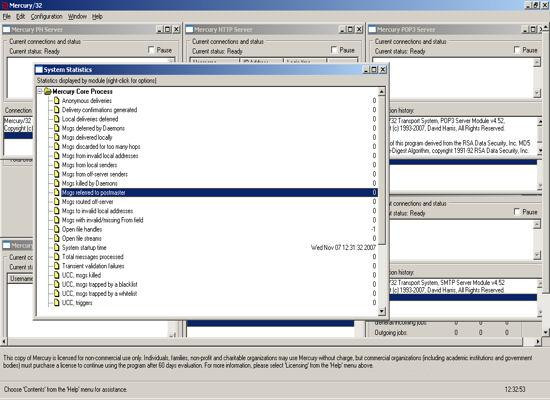Click icon for Msgs from invalid local addresses
550x400 pixels.
(56, 156)
